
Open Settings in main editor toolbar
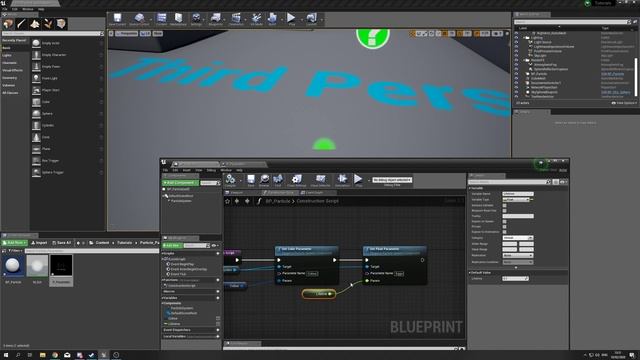pyautogui.click(x=196, y=19)
